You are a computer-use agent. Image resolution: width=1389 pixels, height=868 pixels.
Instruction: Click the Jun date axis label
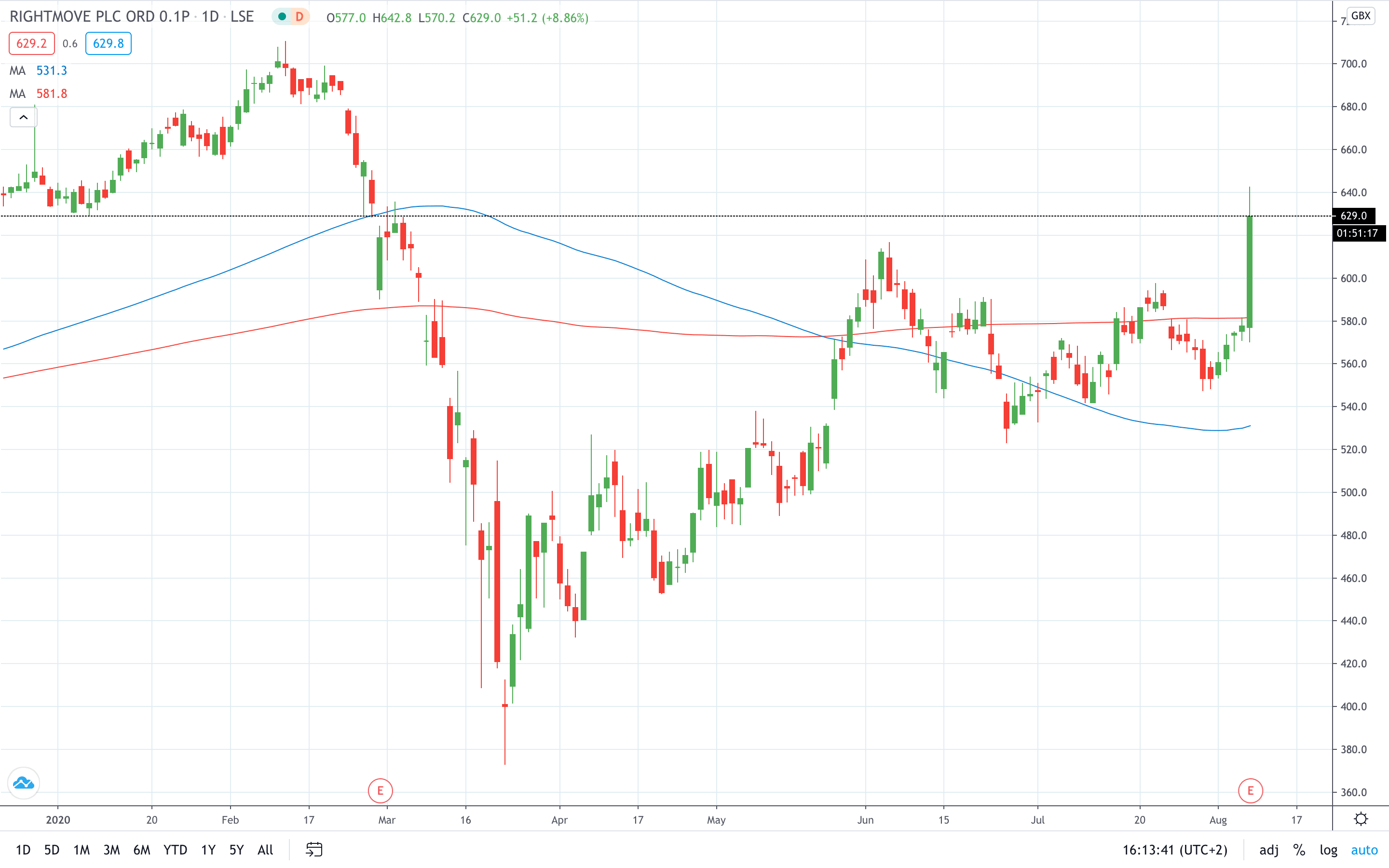[x=865, y=820]
